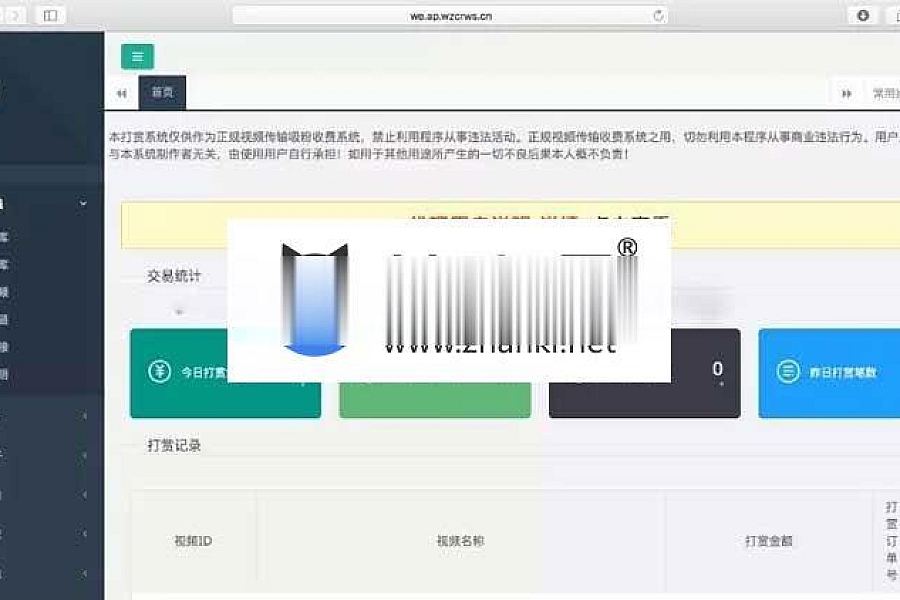Click the list icon on 昨日打赏笔数 card
Image resolution: width=900 pixels, height=600 pixels.
pos(788,371)
